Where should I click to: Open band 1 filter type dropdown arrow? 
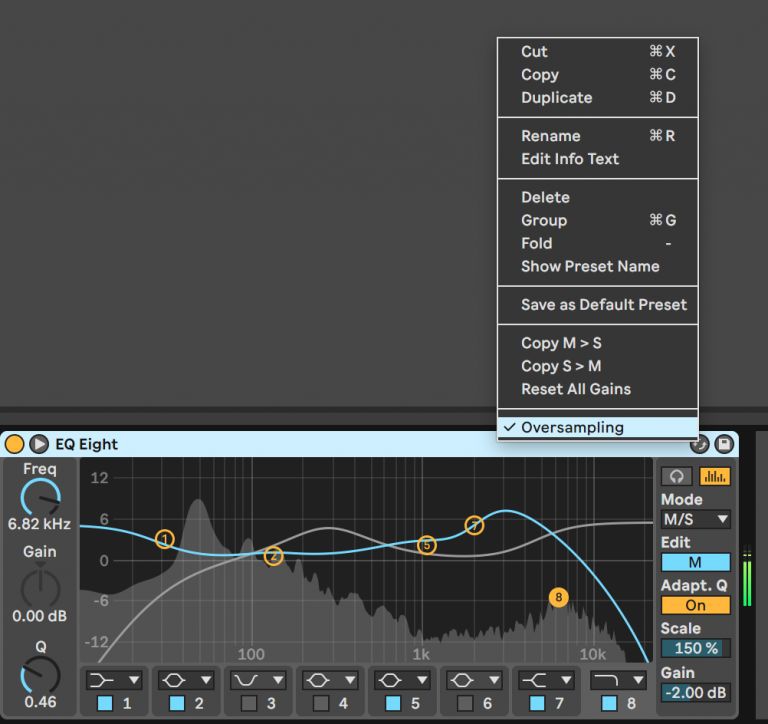134,680
